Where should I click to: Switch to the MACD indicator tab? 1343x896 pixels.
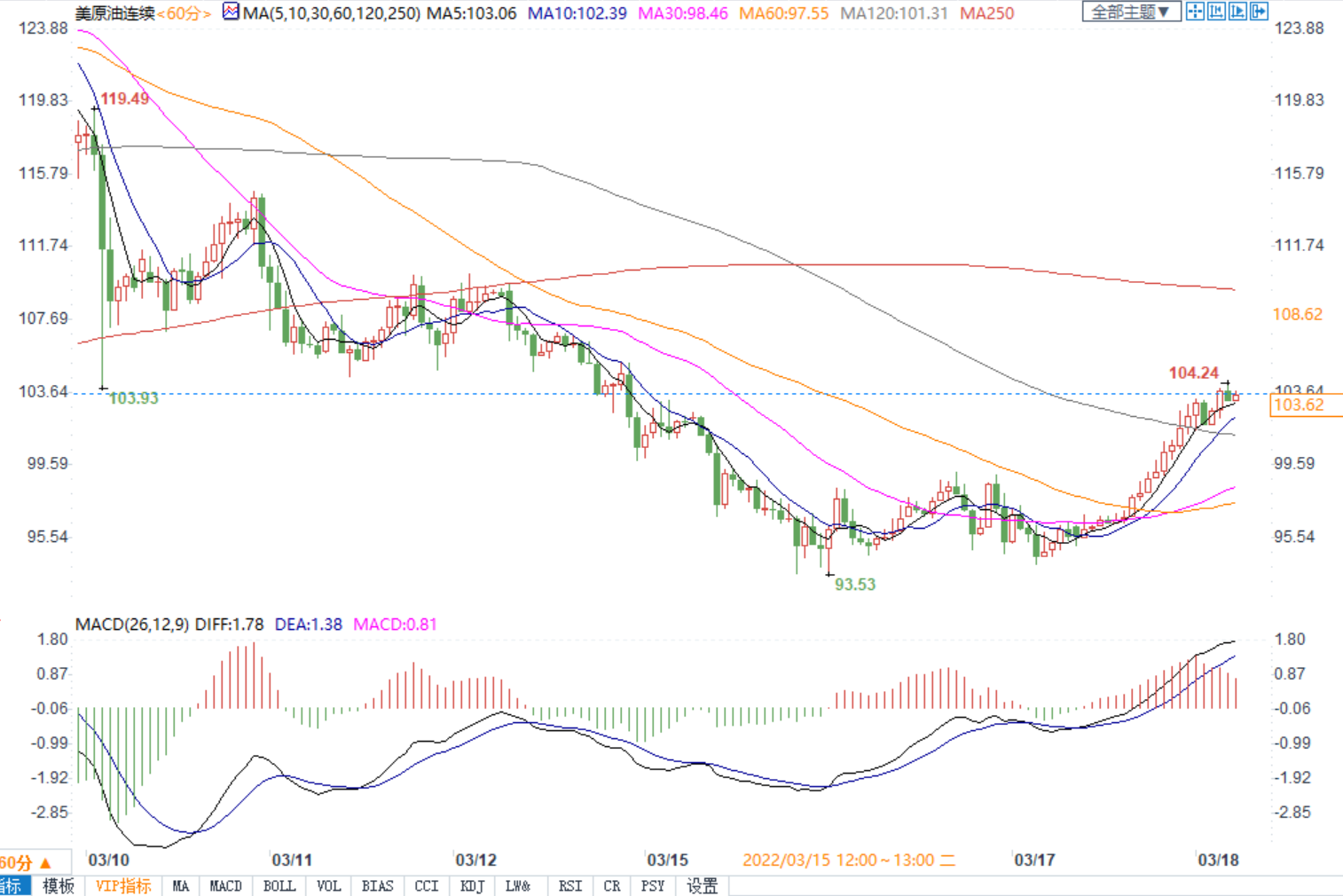pos(225,886)
